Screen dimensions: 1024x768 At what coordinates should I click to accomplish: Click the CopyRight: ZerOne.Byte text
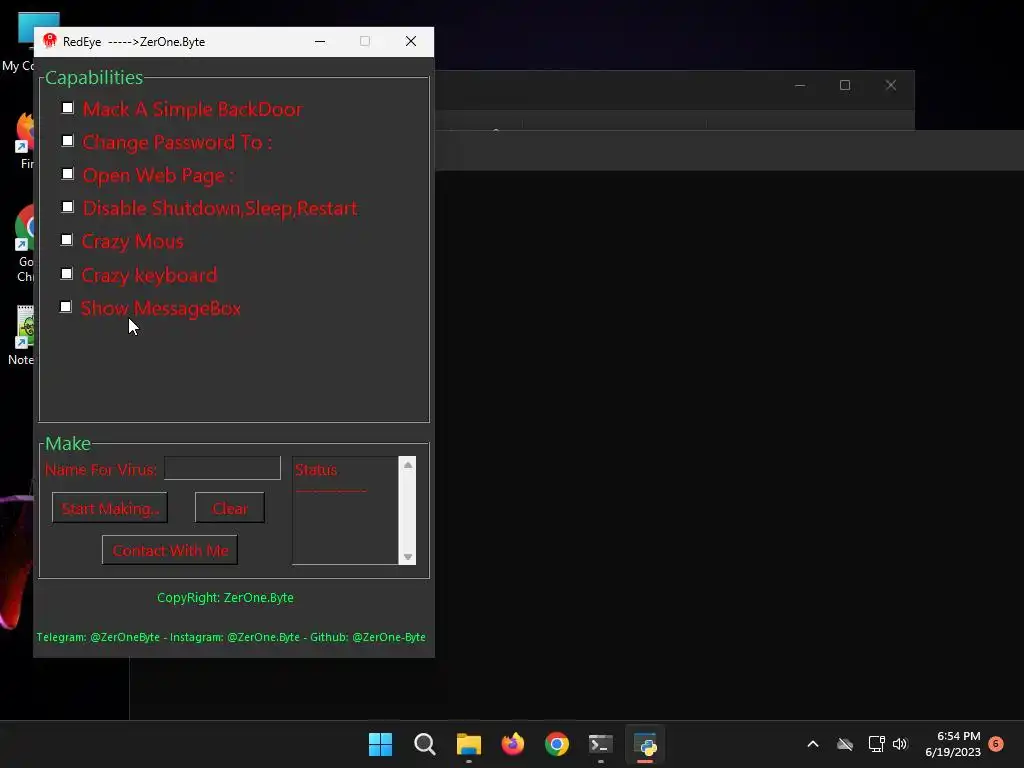click(225, 598)
